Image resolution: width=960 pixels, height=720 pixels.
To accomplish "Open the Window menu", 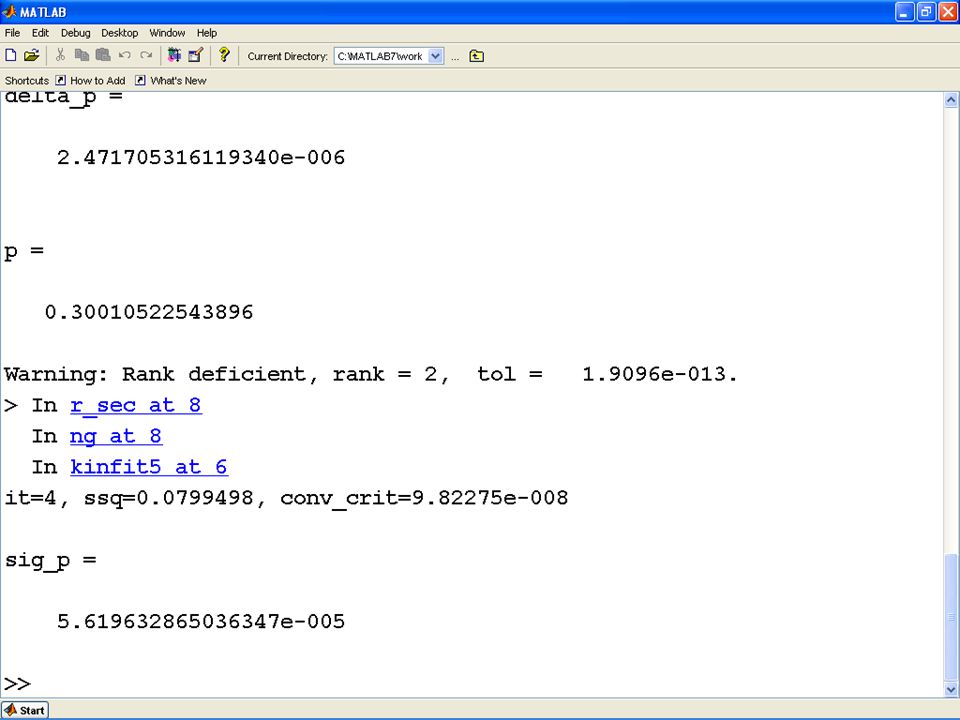I will 167,33.
